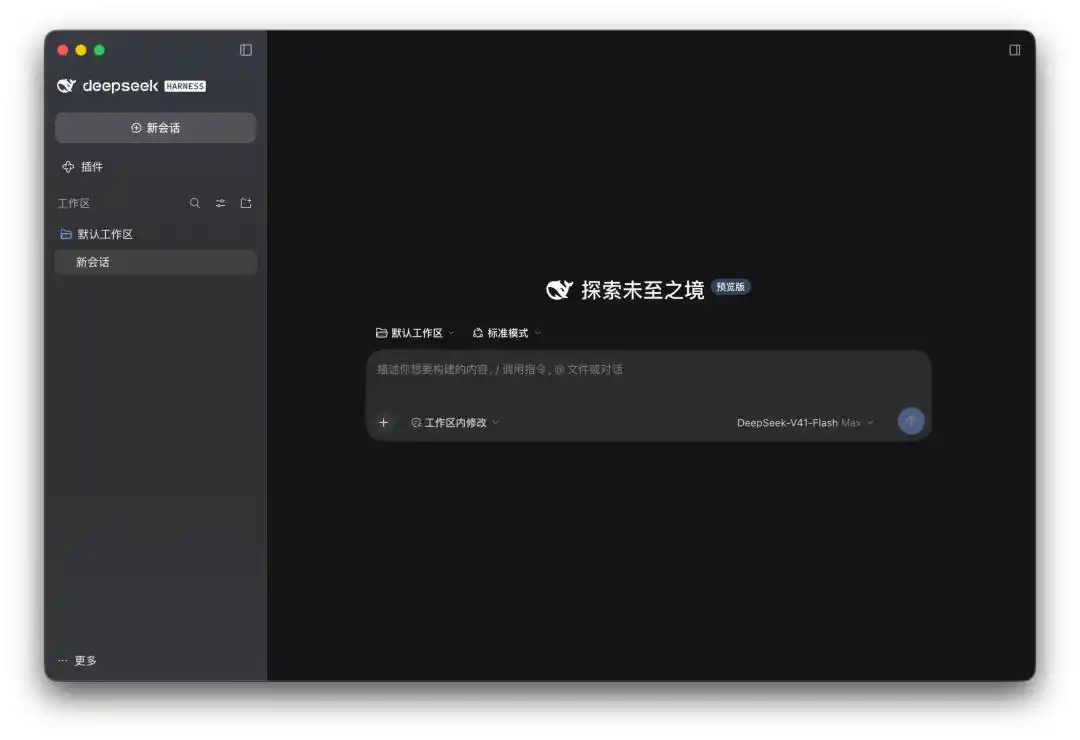The height and width of the screenshot is (740, 1080).
Task: Open the 标准模式 mode dropdown
Action: [x=506, y=333]
